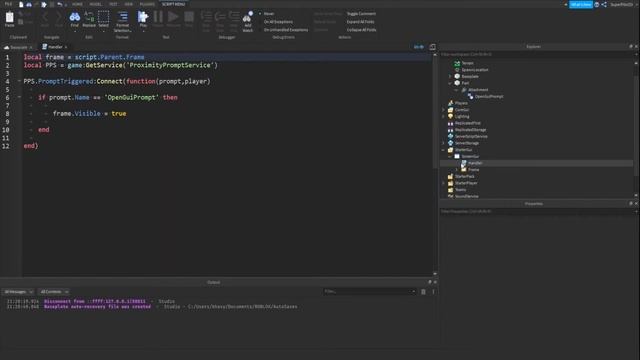The width and height of the screenshot is (640, 360).
Task: Select ReplicatedStorage in Explorer
Action: [467, 130]
